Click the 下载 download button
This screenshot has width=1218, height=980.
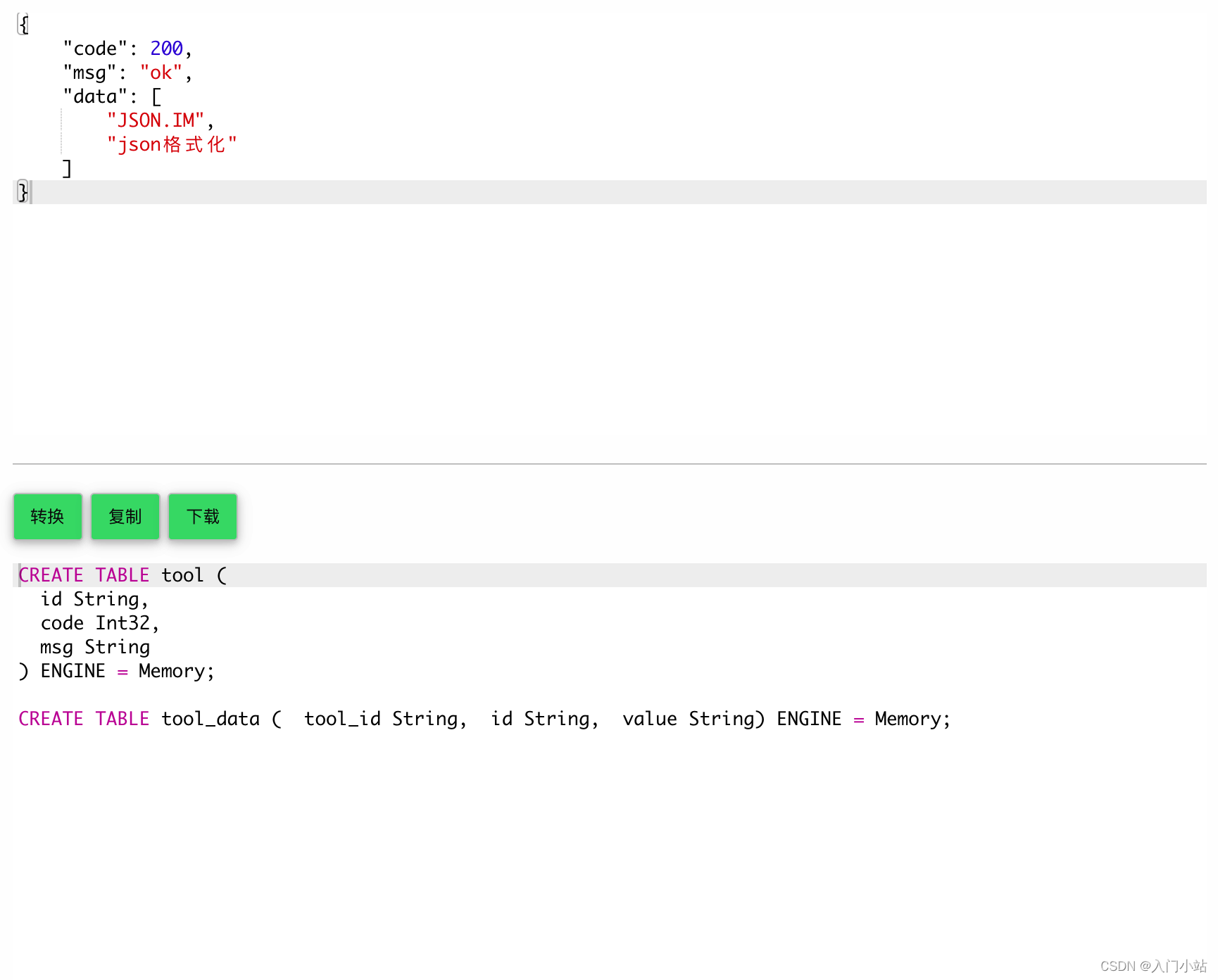click(203, 516)
